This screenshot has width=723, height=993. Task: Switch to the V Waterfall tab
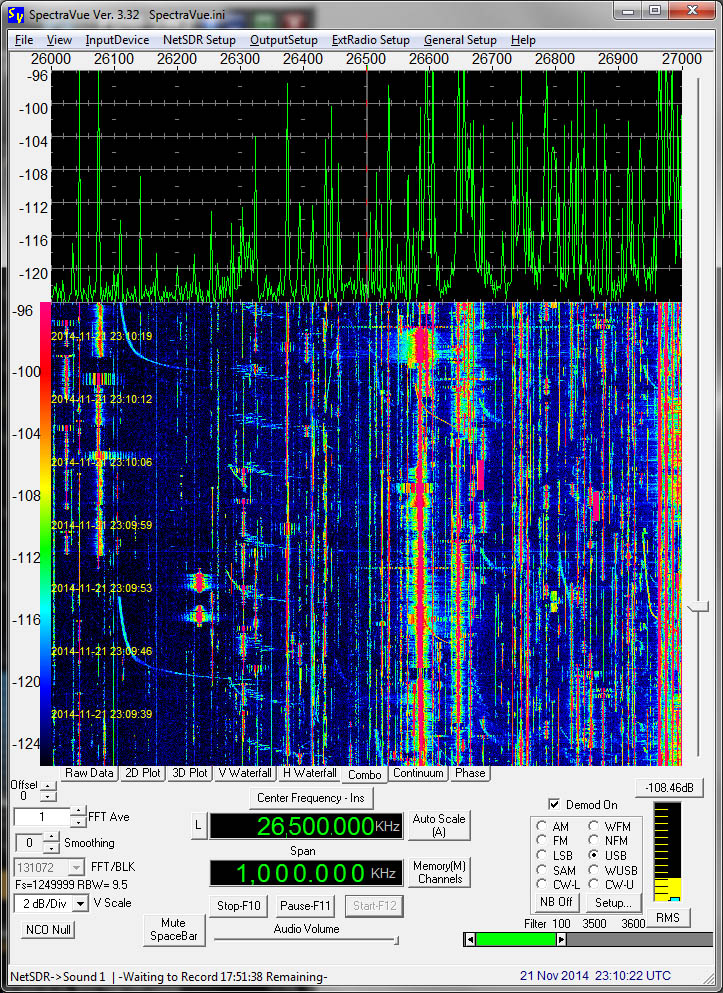[245, 773]
